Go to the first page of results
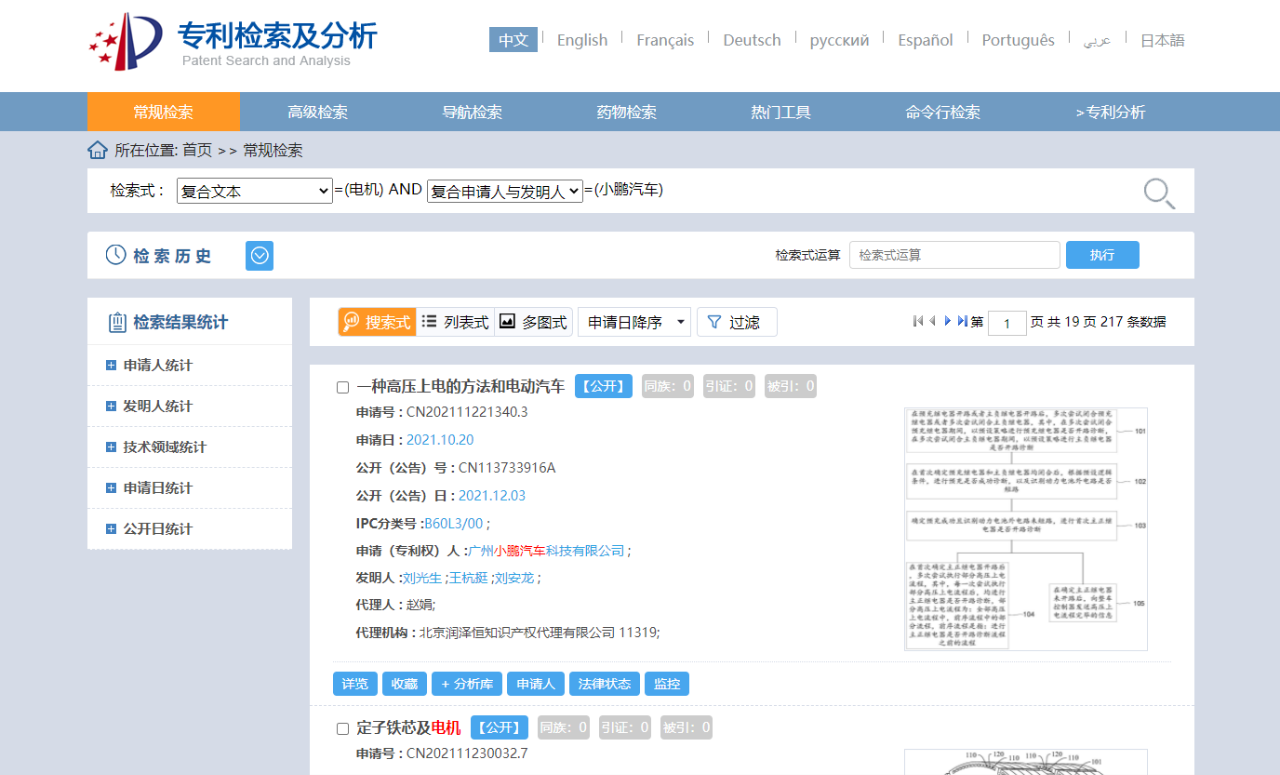The width and height of the screenshot is (1280, 775). pos(918,321)
